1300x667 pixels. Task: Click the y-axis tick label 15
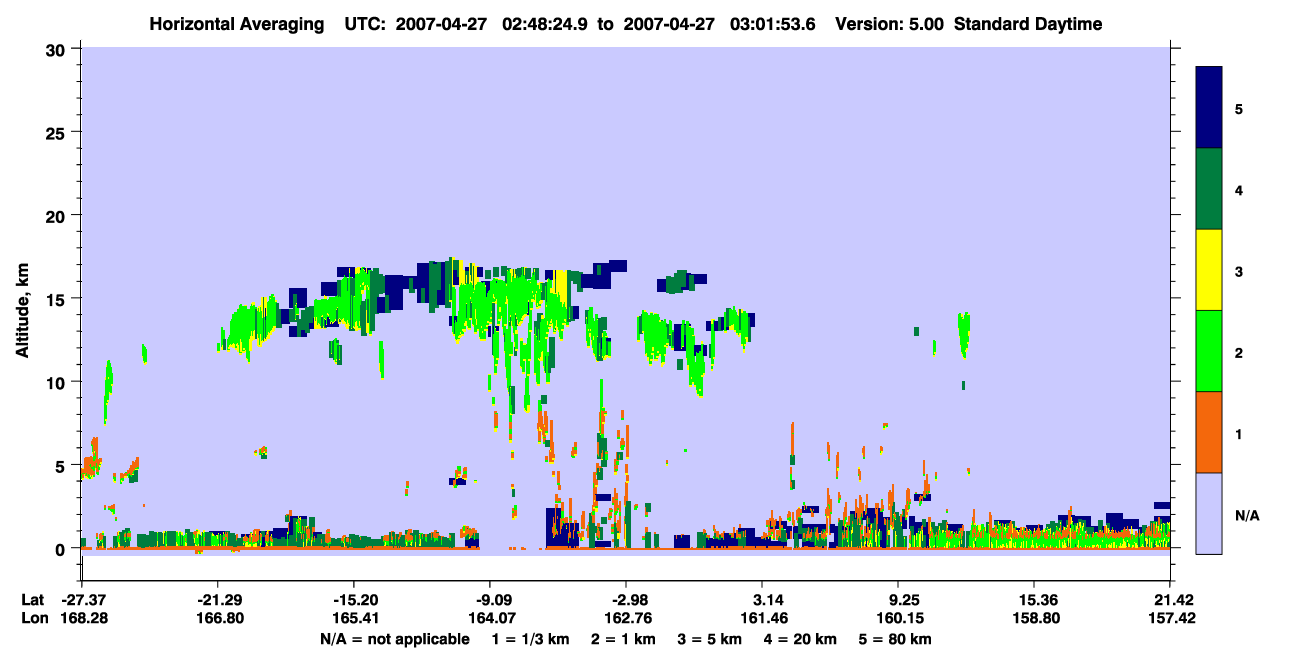click(56, 299)
